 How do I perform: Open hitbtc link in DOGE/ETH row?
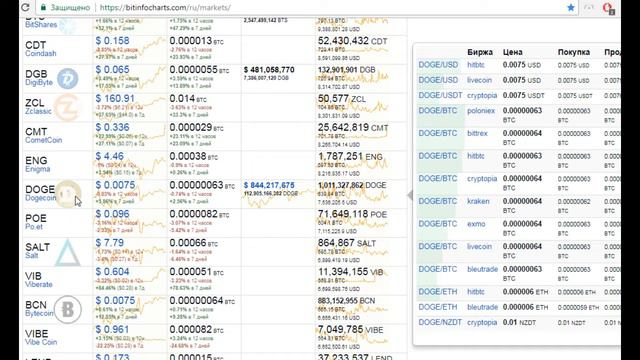[476, 292]
